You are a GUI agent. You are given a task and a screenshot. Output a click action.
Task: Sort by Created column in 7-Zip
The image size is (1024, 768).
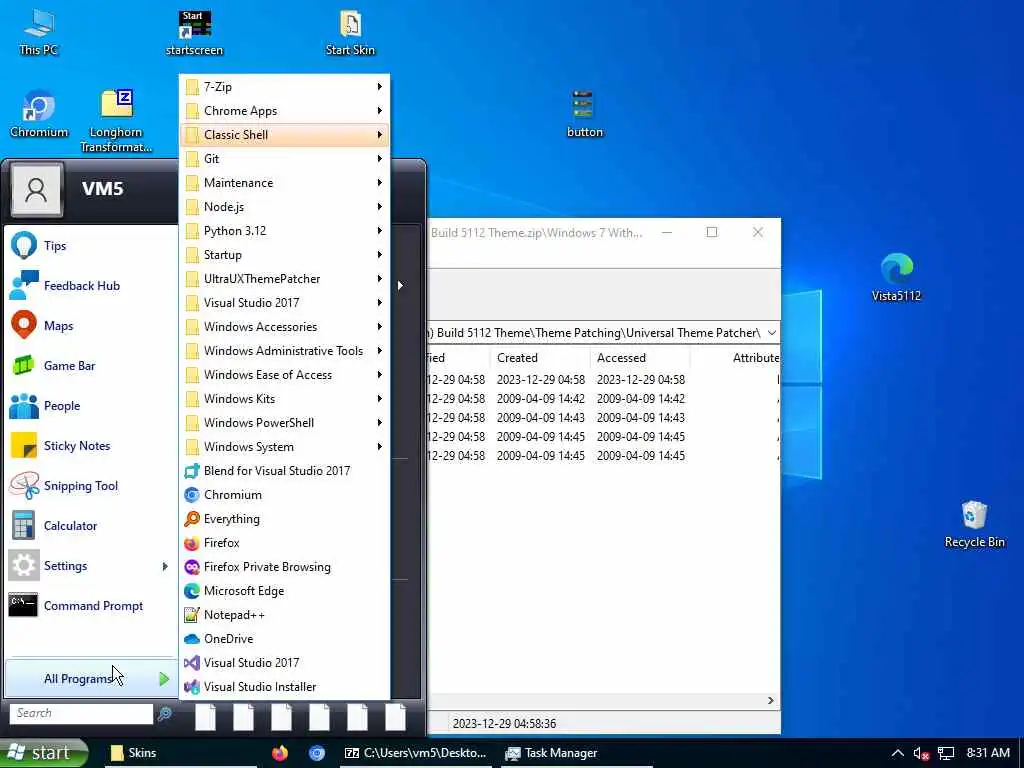click(x=539, y=358)
